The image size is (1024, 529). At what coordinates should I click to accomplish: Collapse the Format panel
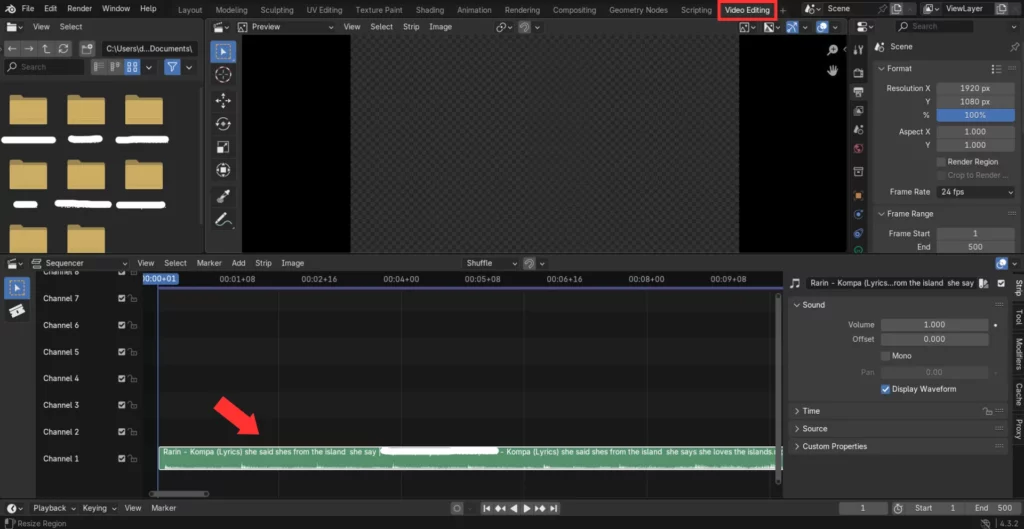(899, 69)
